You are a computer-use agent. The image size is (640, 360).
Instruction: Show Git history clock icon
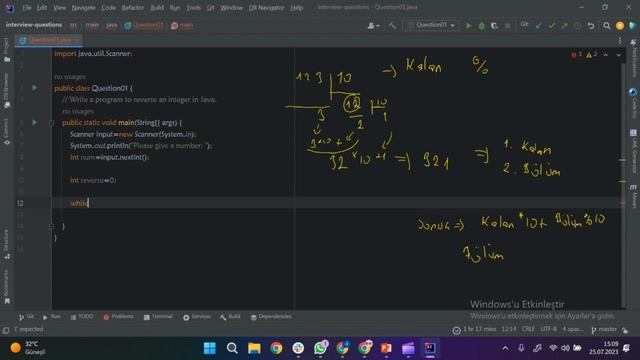coord(578,26)
